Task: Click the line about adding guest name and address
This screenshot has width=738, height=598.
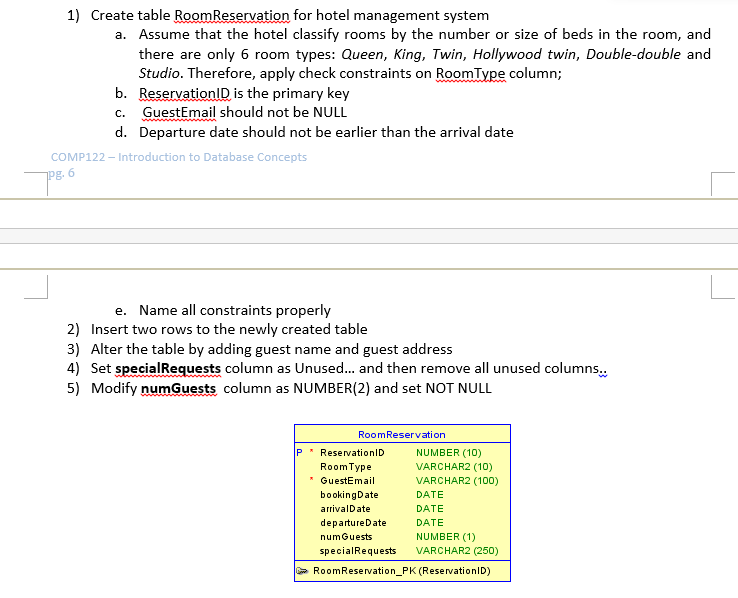Action: pyautogui.click(x=271, y=350)
